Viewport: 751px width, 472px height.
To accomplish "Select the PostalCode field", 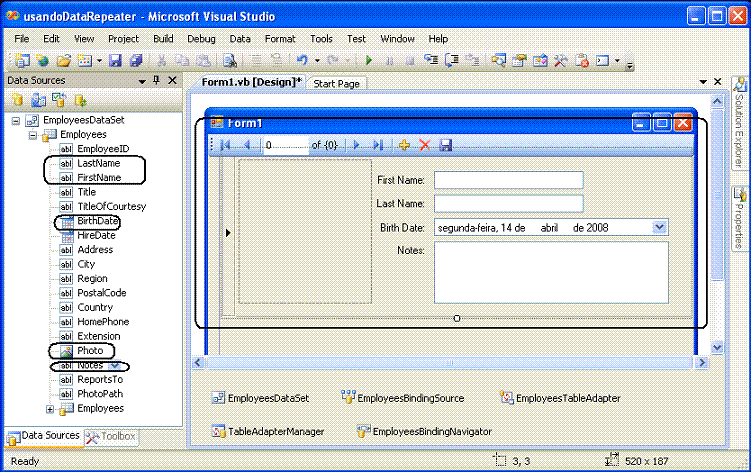I will click(102, 293).
